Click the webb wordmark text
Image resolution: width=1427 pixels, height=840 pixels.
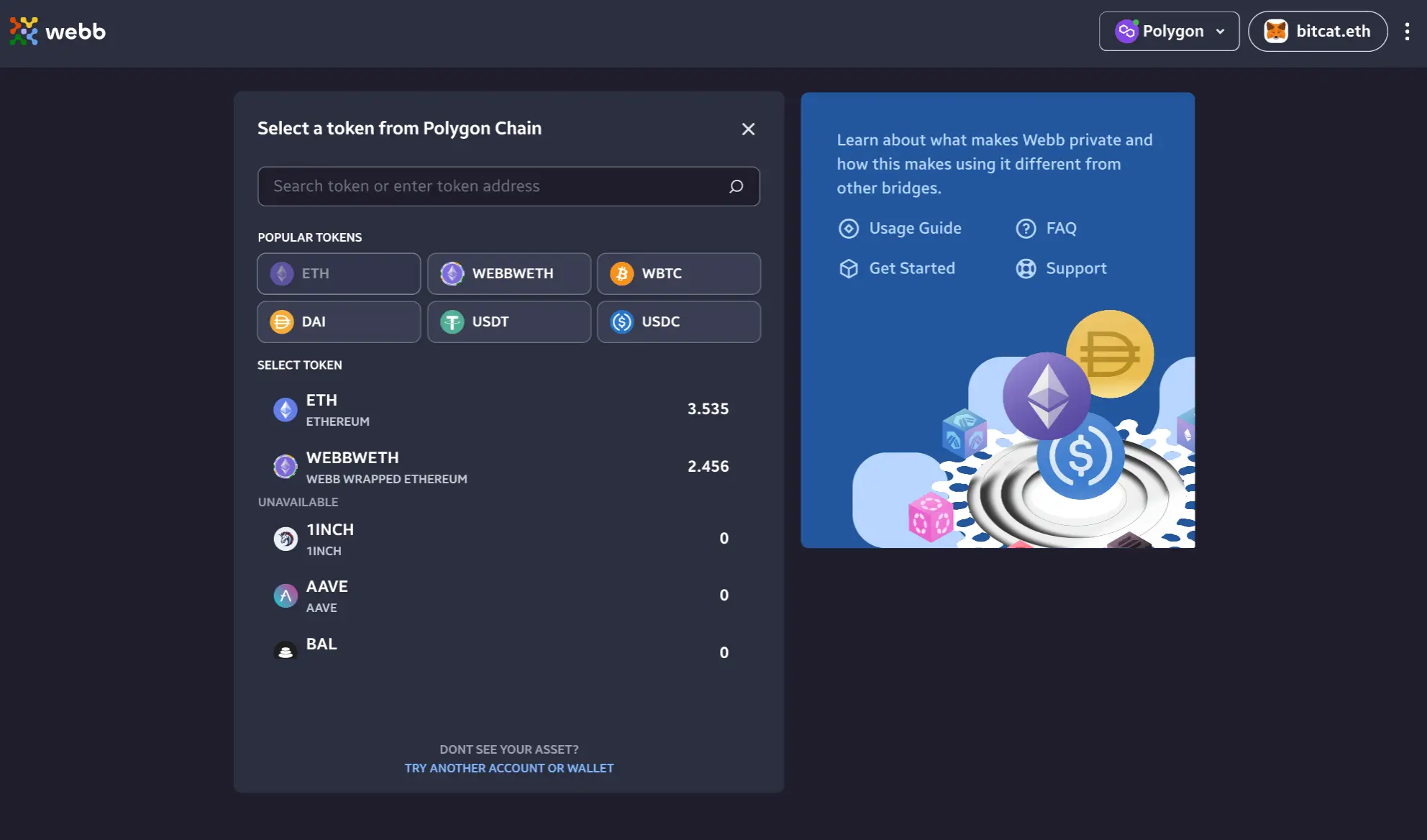click(75, 32)
